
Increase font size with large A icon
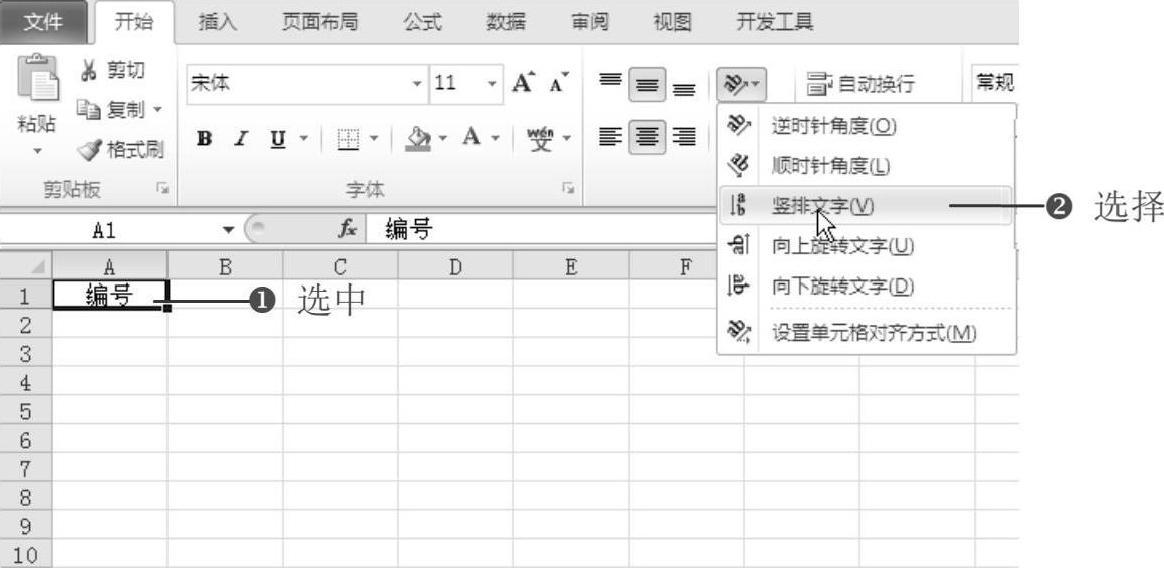point(524,83)
